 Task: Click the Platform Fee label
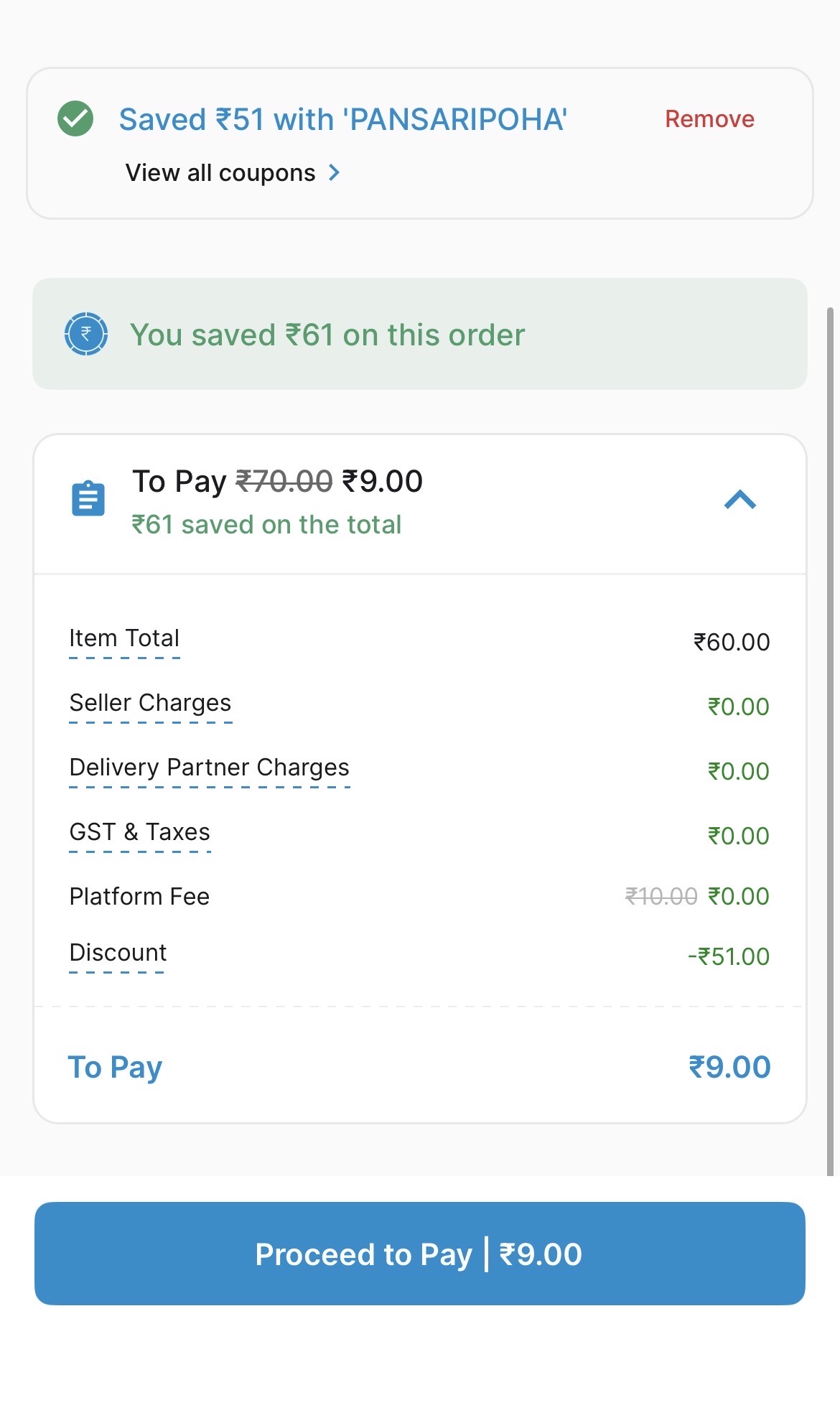pyautogui.click(x=139, y=897)
